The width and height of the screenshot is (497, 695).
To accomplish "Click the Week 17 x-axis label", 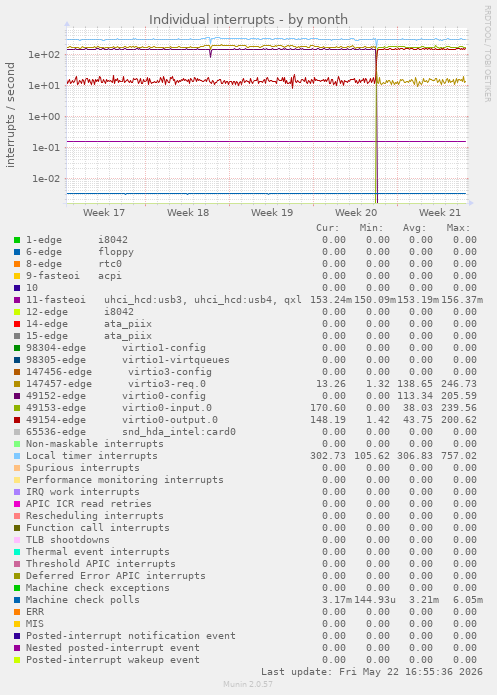I will tap(104, 213).
